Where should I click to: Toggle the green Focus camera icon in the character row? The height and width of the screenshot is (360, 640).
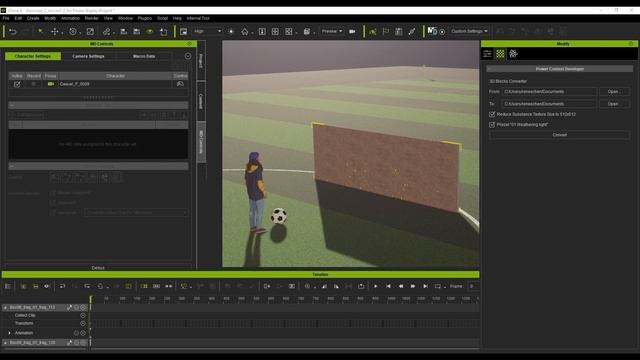click(51, 84)
